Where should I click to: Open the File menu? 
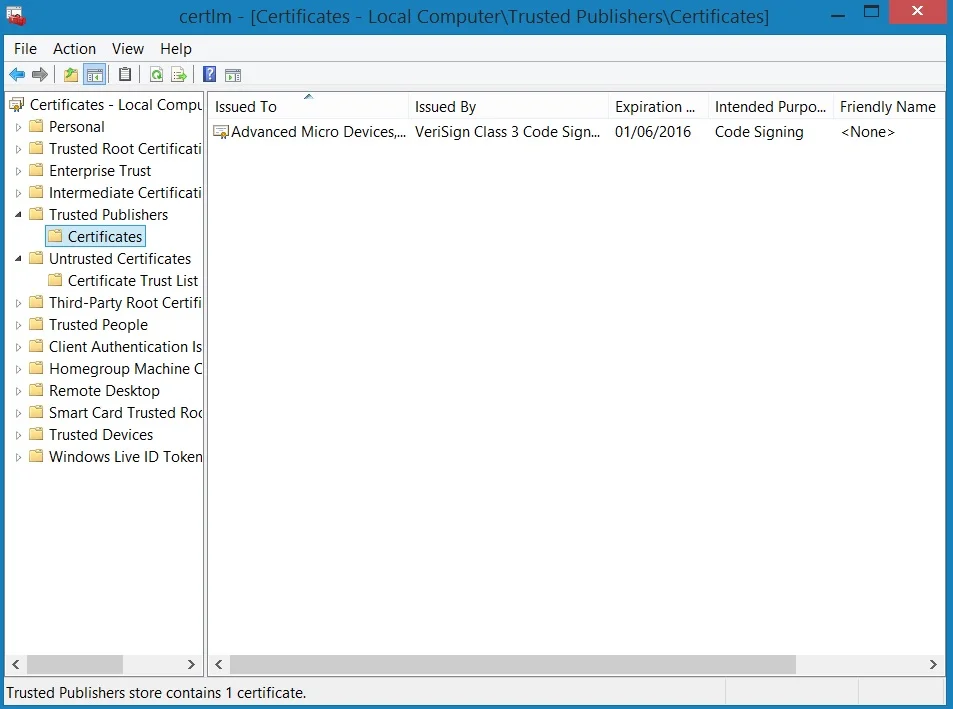click(x=26, y=49)
